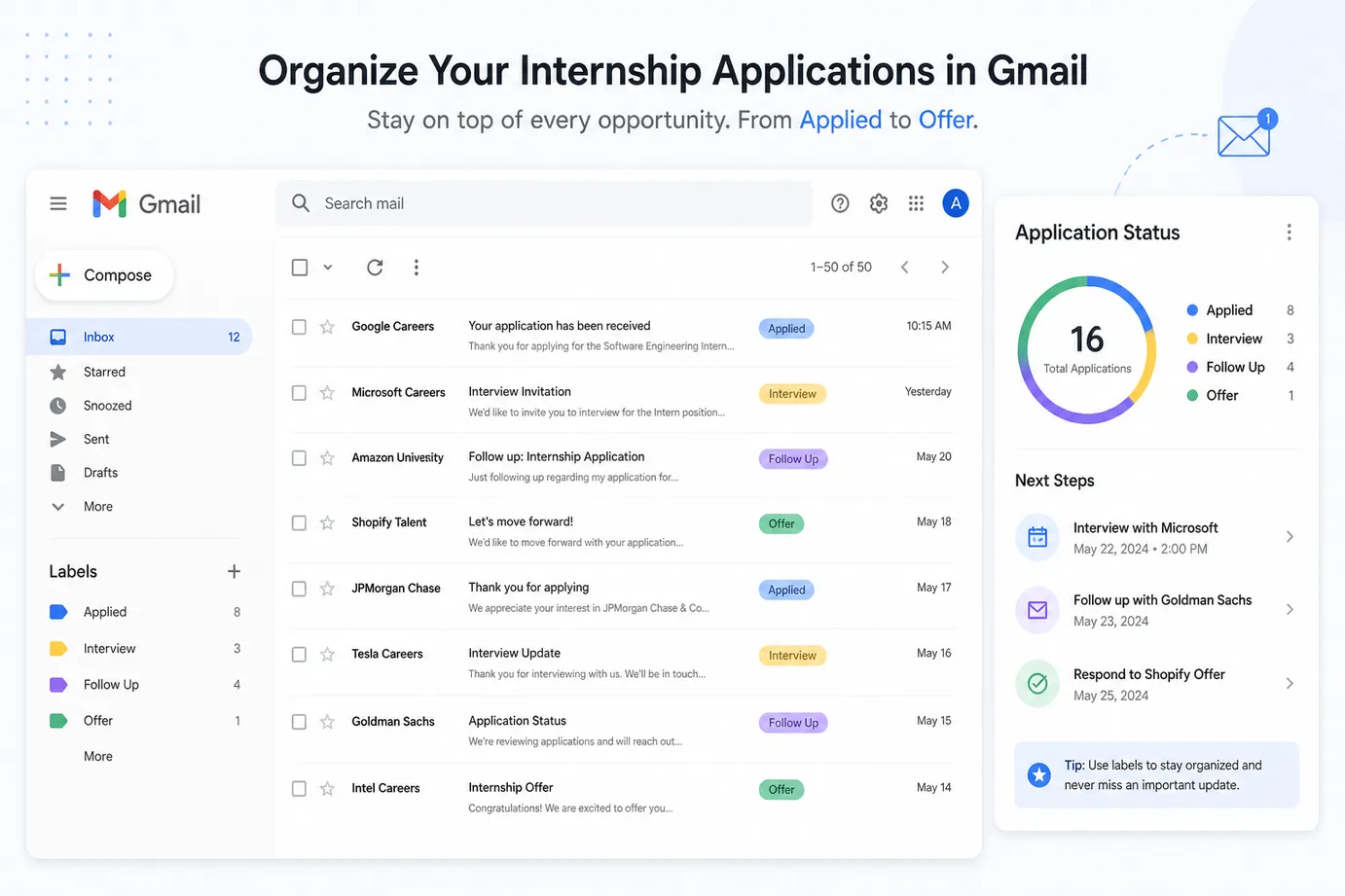Star the Amazon Univesity email
This screenshot has width=1345, height=896.
(327, 458)
